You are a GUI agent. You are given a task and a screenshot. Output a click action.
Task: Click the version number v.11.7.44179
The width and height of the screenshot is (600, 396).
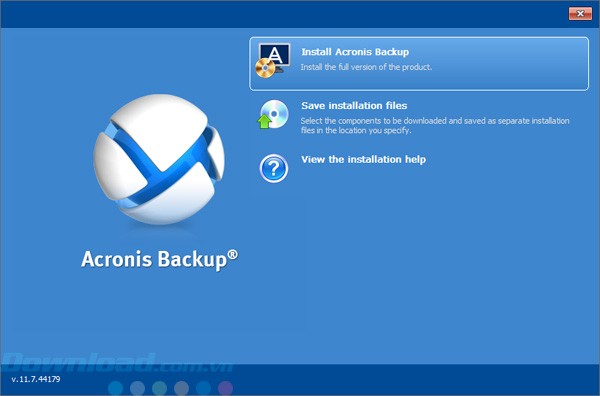click(36, 379)
